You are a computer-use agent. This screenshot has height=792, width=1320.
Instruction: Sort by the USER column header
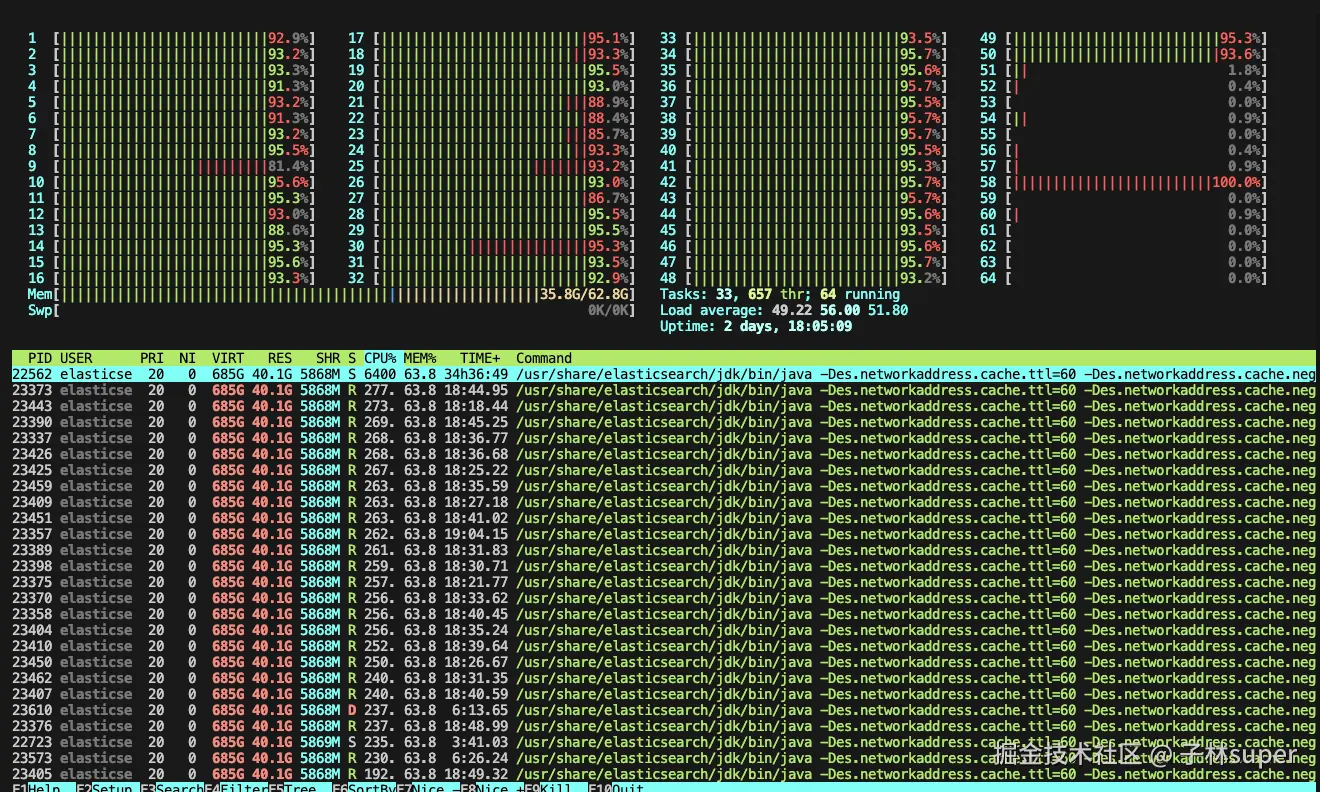coord(76,358)
